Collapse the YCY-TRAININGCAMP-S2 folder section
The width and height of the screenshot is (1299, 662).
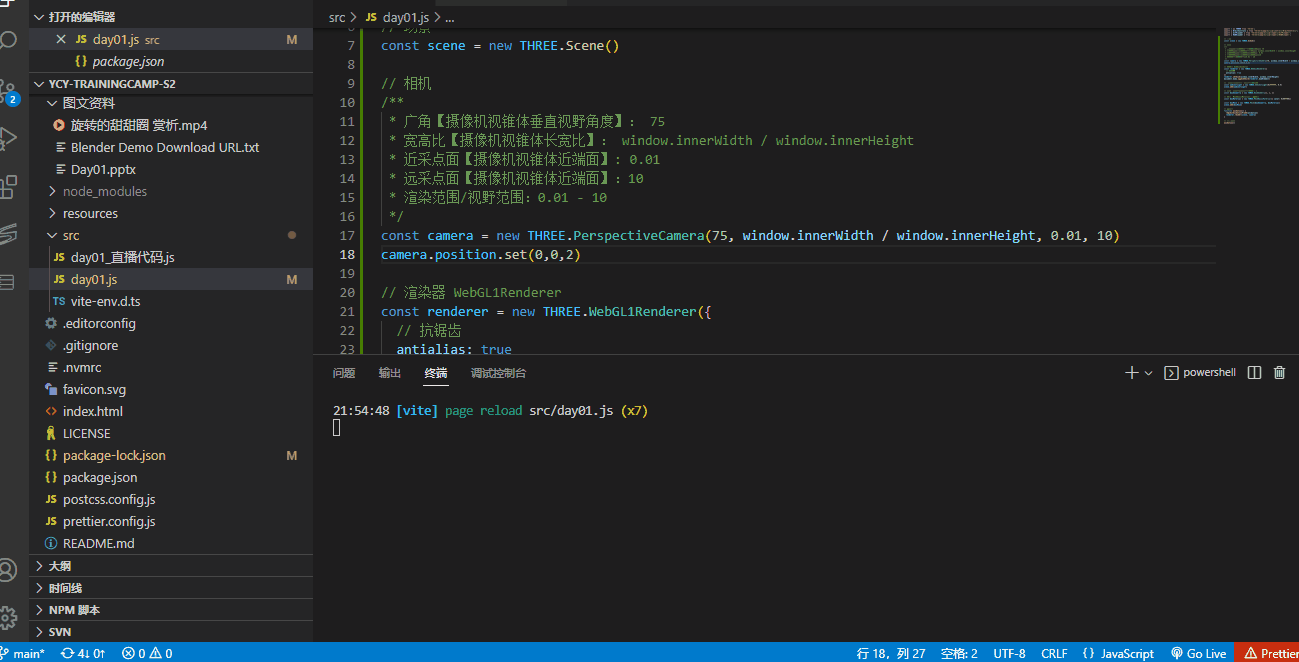tap(171, 84)
